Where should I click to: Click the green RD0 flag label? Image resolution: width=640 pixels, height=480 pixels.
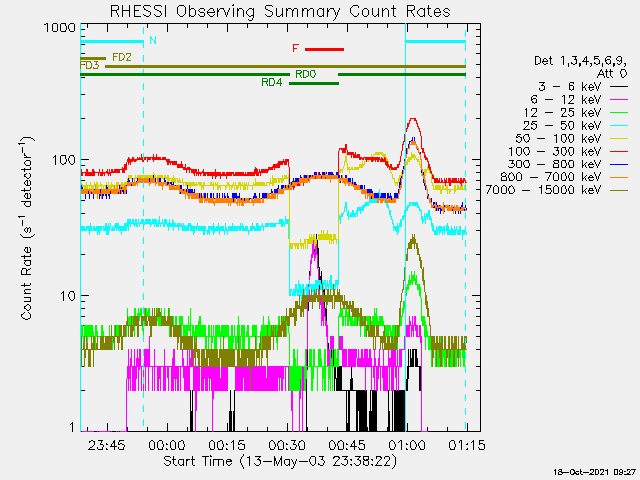coord(306,74)
